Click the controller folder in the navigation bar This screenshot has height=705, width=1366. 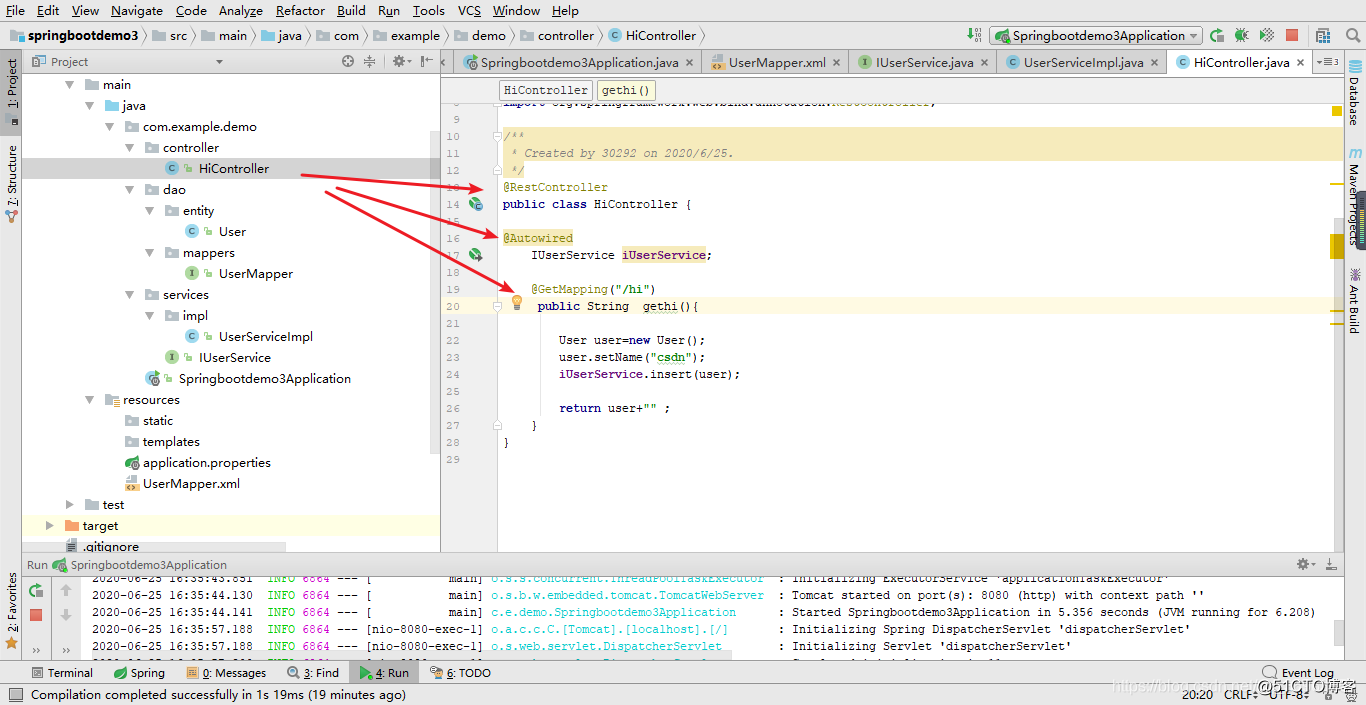click(557, 35)
